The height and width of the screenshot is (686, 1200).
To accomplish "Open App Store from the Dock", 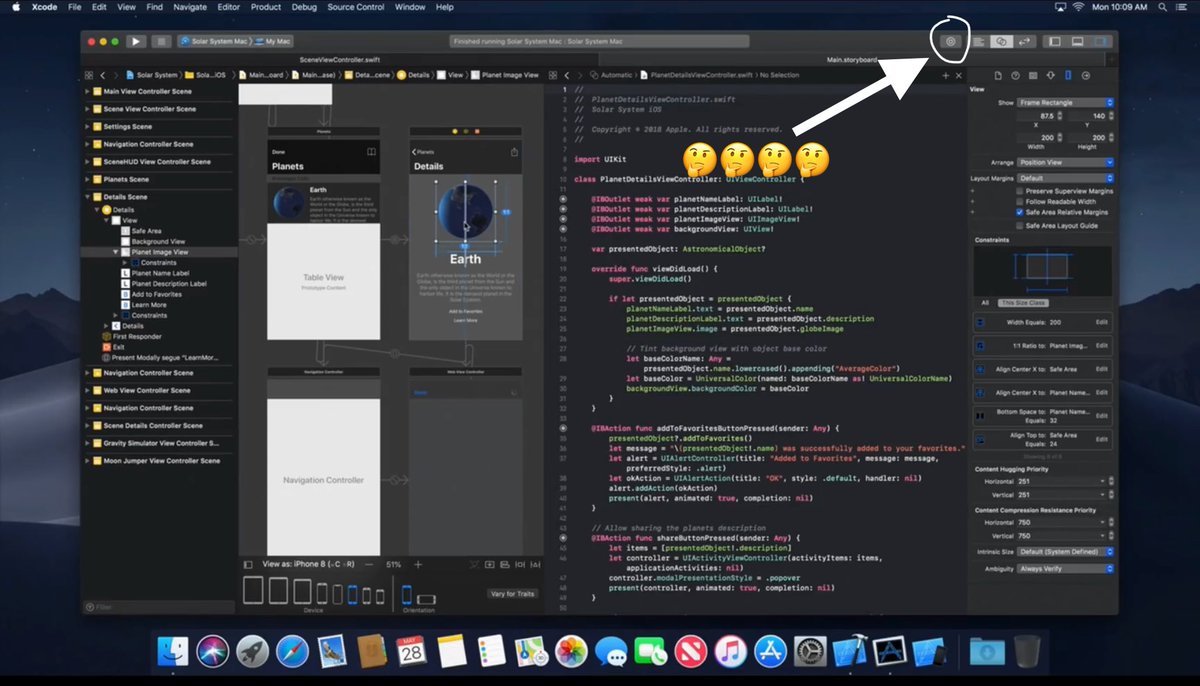I will click(x=769, y=651).
